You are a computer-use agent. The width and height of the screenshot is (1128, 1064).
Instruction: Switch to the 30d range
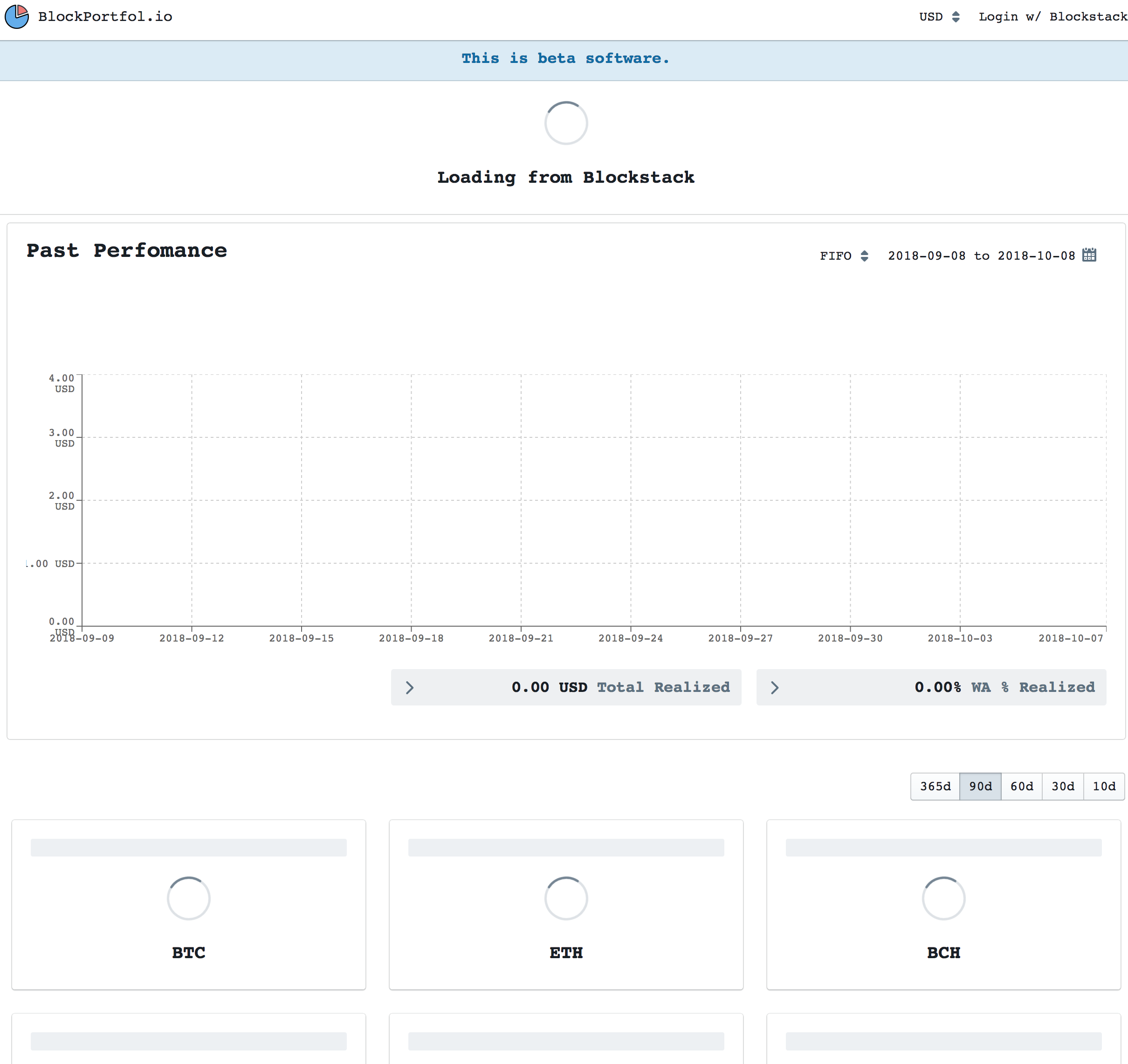[x=1063, y=786]
